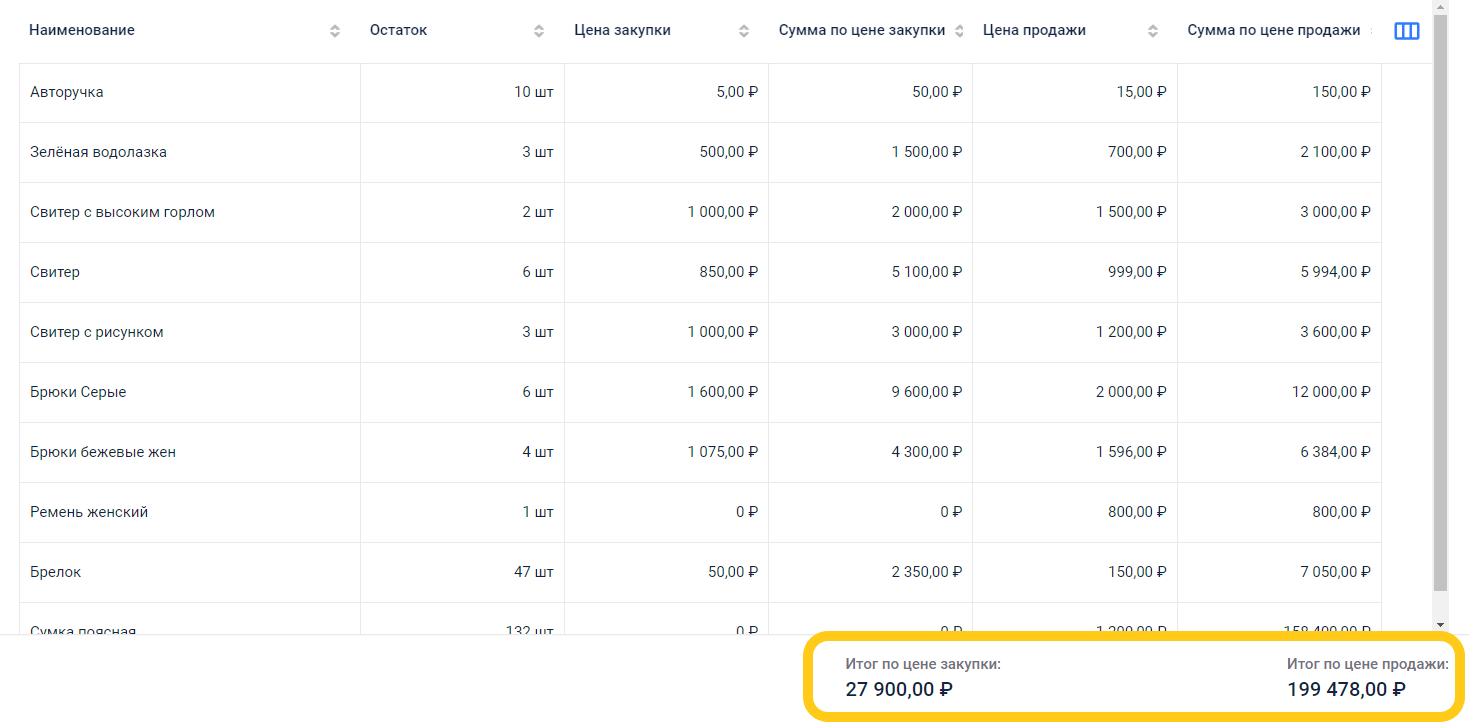Click the Ремень женский row
The width and height of the screenshot is (1469, 724).
click(x=700, y=512)
